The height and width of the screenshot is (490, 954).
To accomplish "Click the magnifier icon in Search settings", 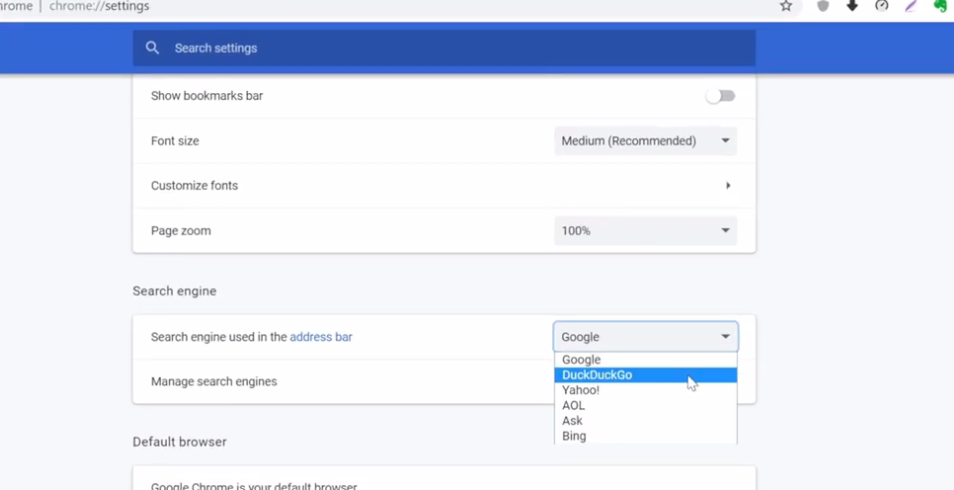I will (x=152, y=48).
